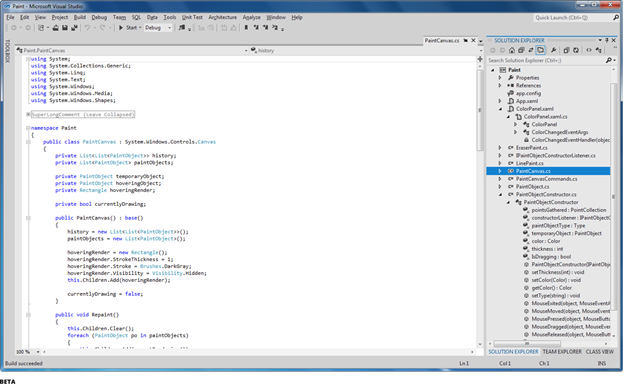This screenshot has height=389, width=624.
Task: Collapse the ColorPanel.xaml node
Action: pyautogui.click(x=500, y=109)
